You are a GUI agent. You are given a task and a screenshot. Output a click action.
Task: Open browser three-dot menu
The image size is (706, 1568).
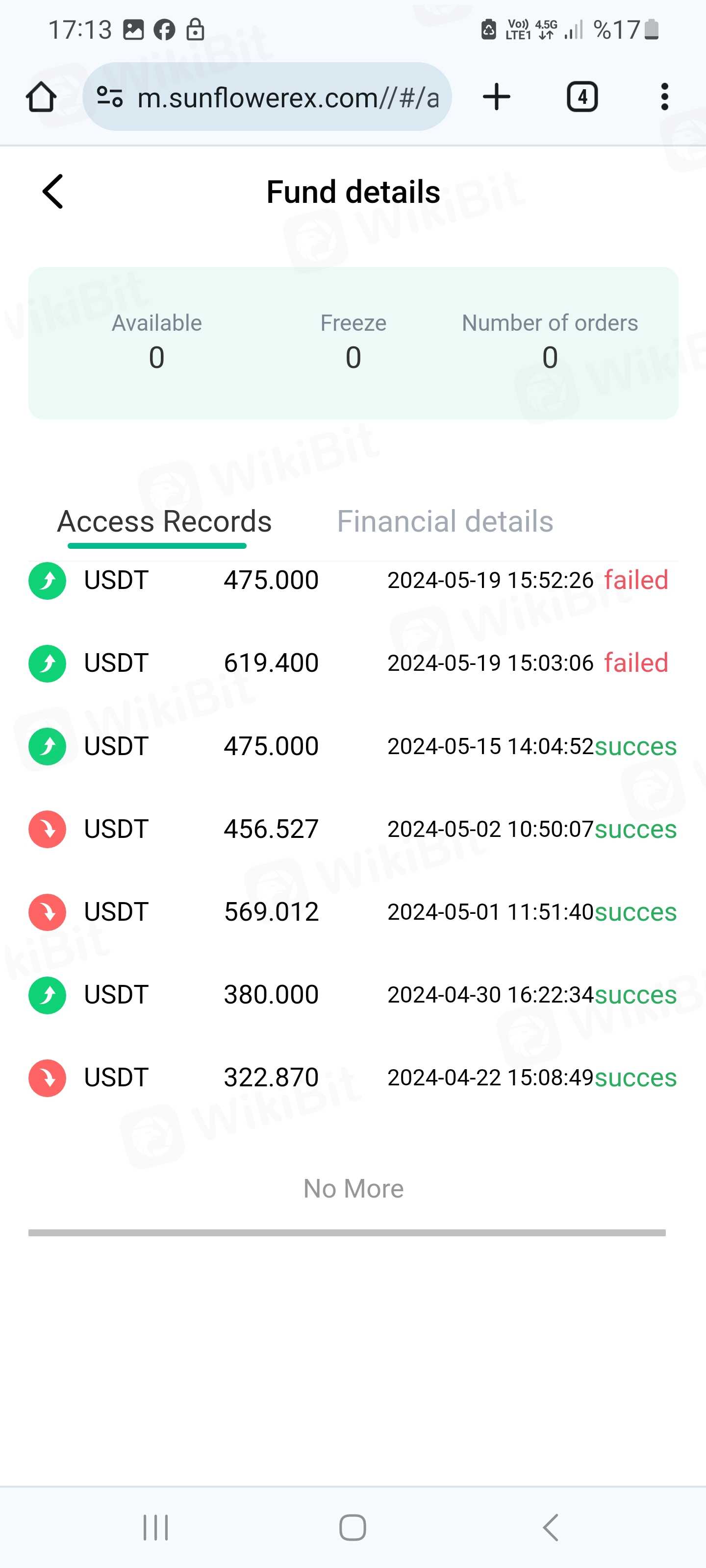664,97
